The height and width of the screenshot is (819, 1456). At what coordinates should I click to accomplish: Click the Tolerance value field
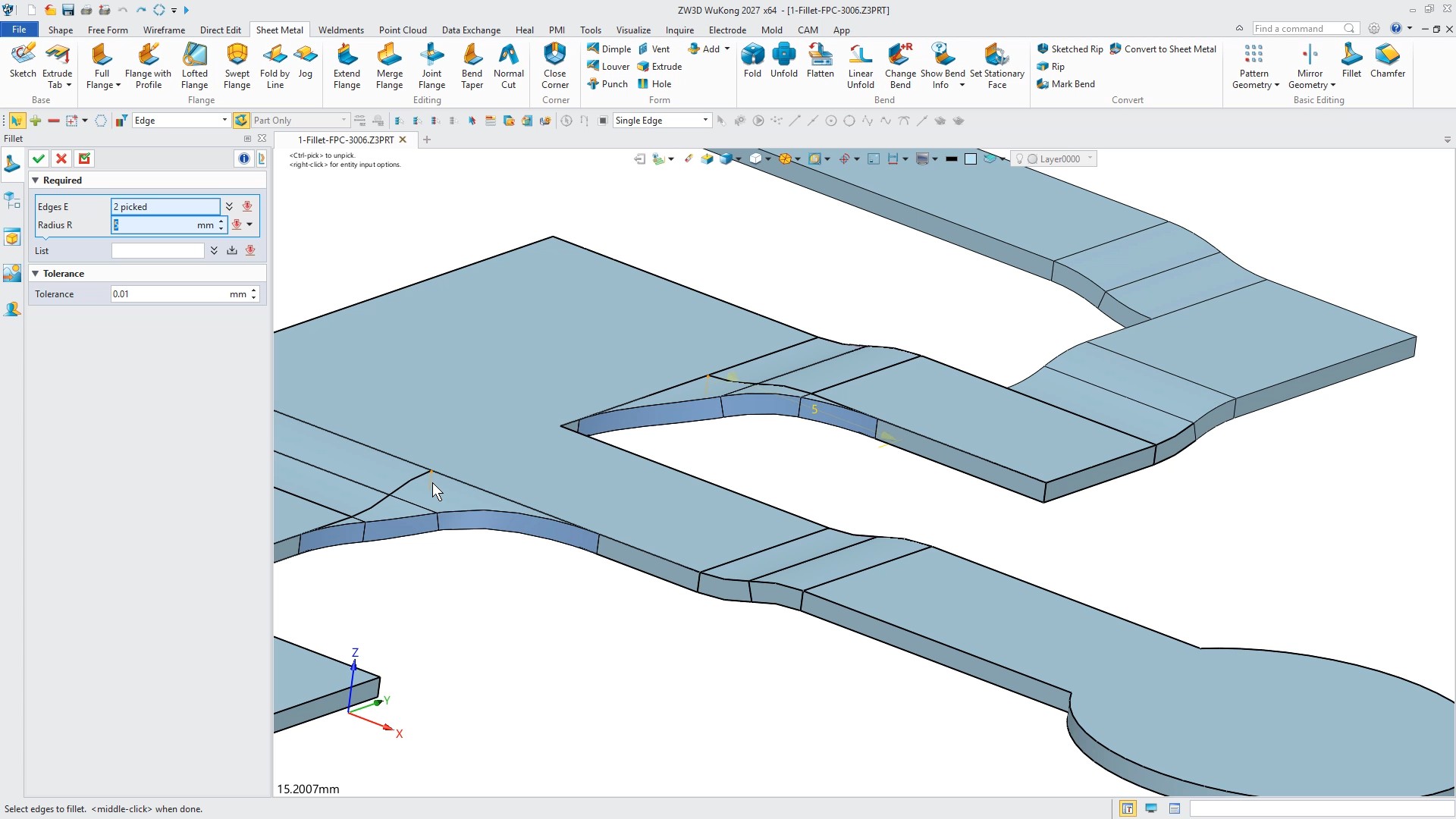click(180, 294)
